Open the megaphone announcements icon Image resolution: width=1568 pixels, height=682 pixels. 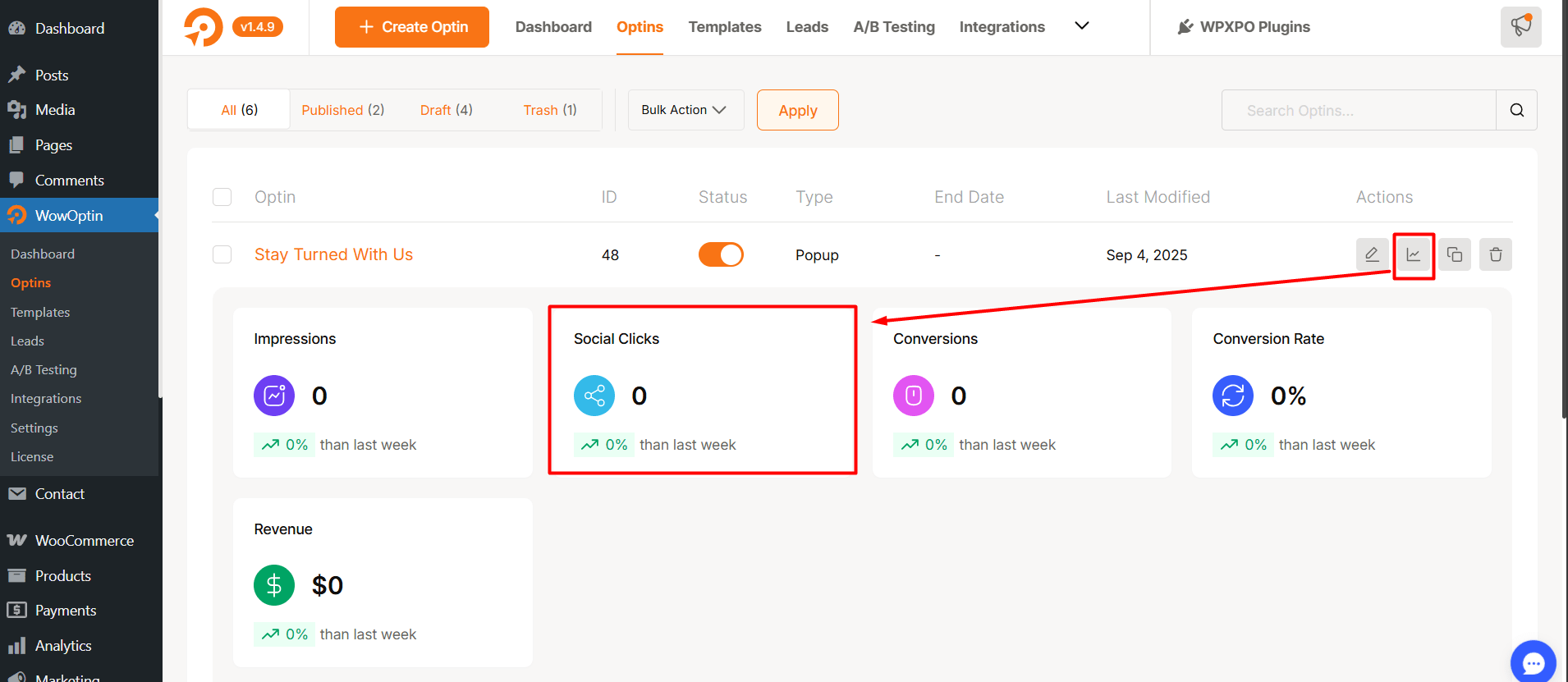point(1520,26)
